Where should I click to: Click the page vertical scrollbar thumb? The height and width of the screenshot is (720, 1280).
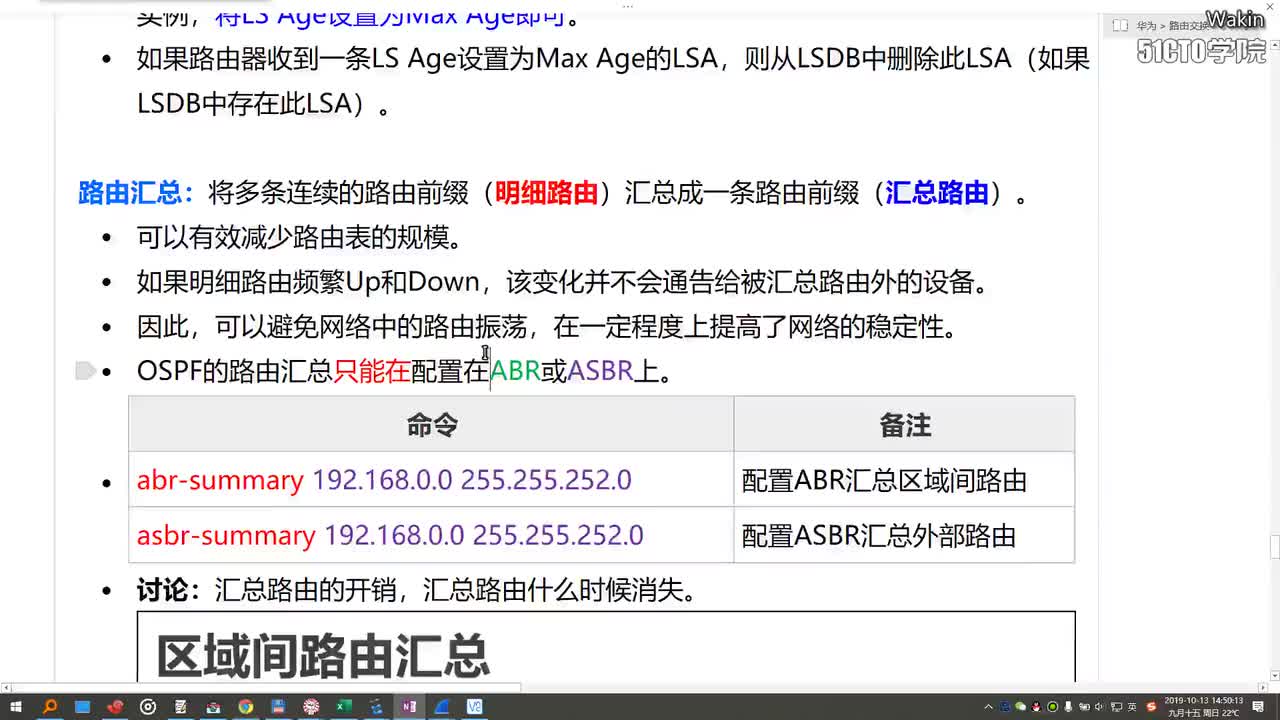pyautogui.click(x=1274, y=547)
